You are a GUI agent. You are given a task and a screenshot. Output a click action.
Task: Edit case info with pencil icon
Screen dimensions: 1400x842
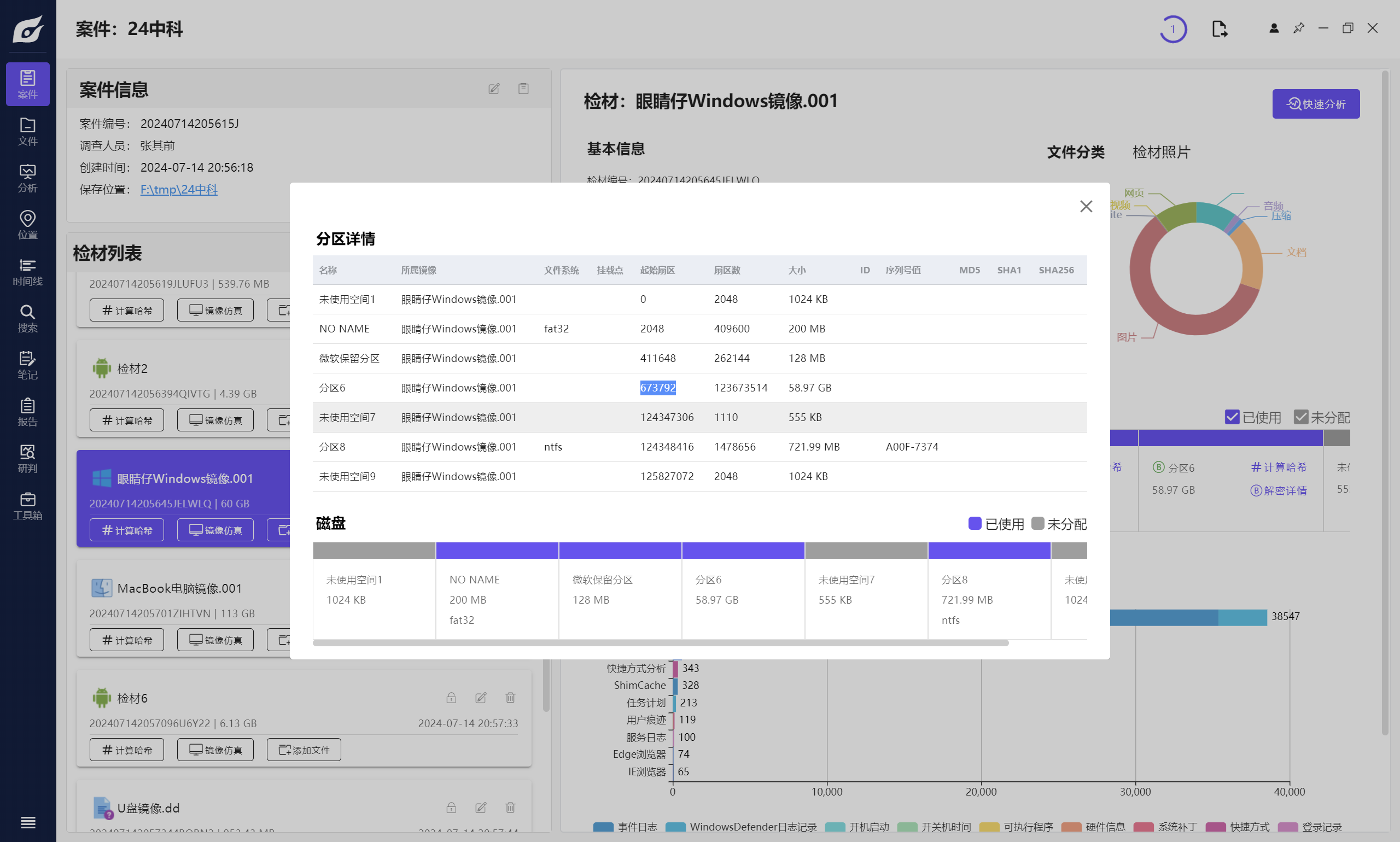[x=494, y=89]
